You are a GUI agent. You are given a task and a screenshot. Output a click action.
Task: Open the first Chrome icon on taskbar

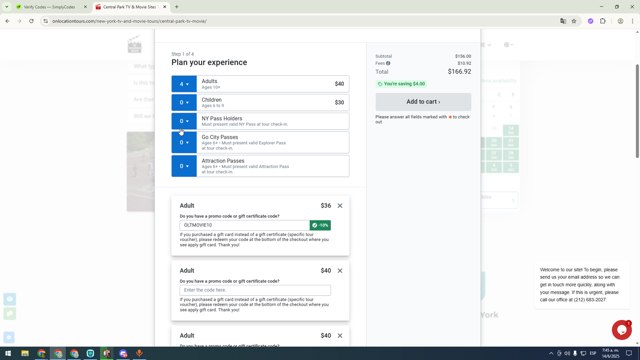[x=41, y=353]
